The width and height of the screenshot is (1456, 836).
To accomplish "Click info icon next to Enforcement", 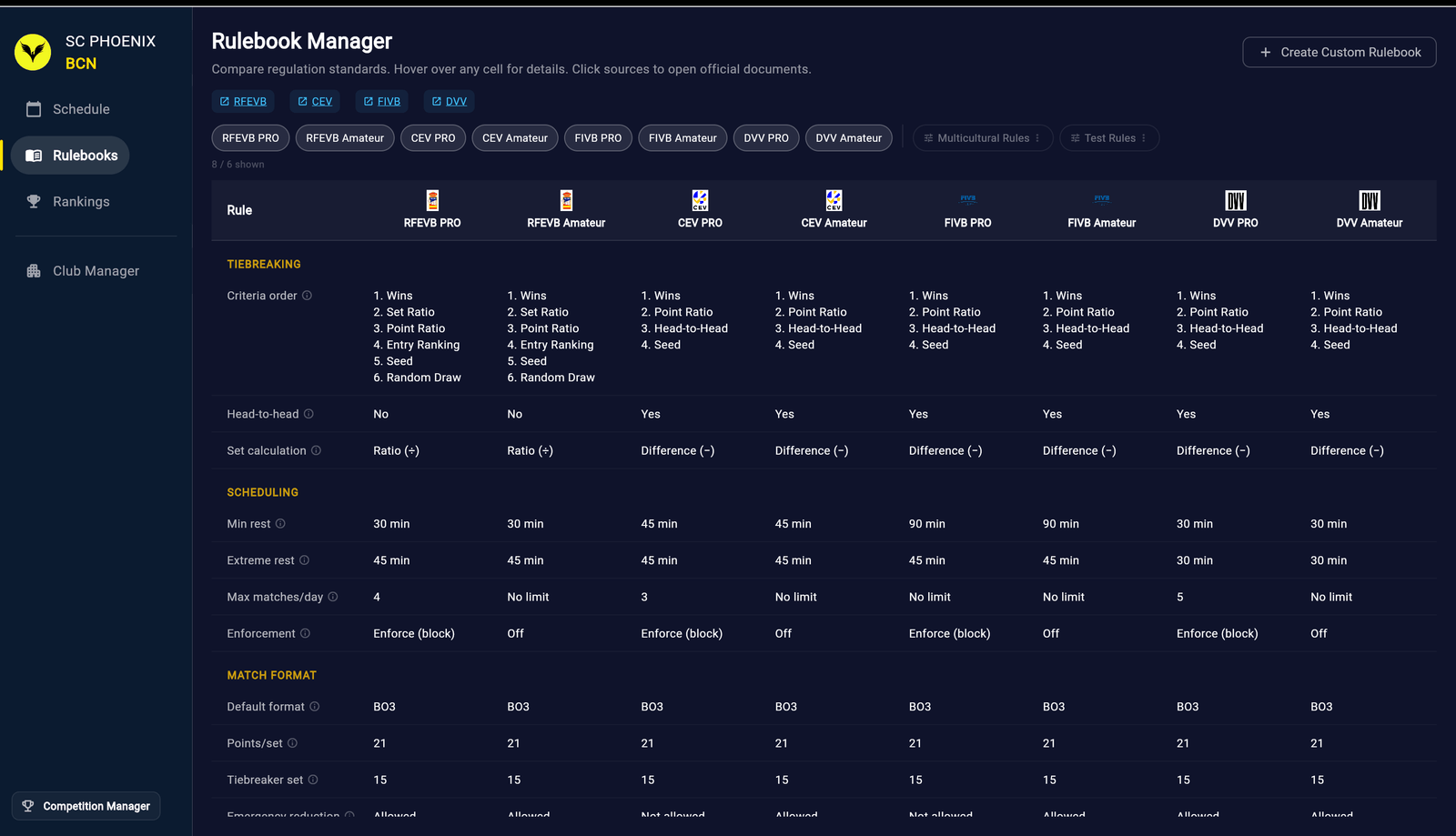I will [x=305, y=633].
